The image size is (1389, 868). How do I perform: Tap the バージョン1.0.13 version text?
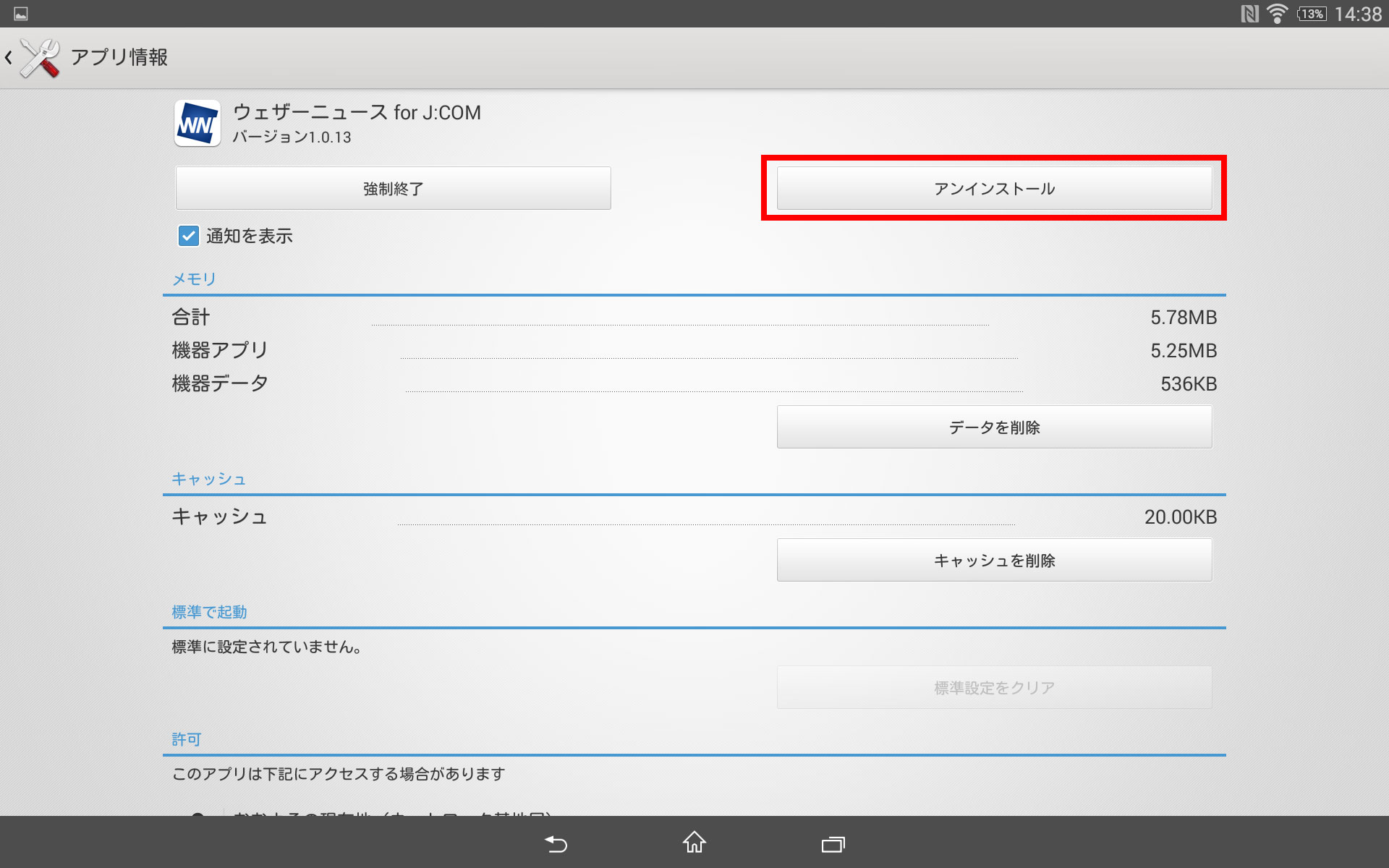point(292,137)
